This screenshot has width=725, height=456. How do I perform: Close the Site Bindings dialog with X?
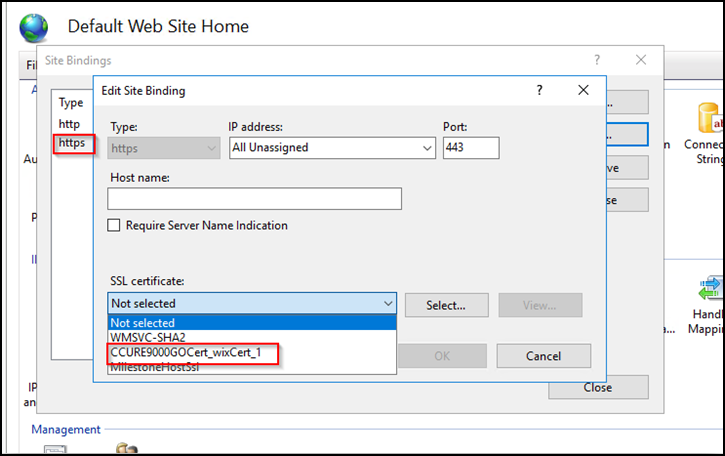click(x=641, y=60)
